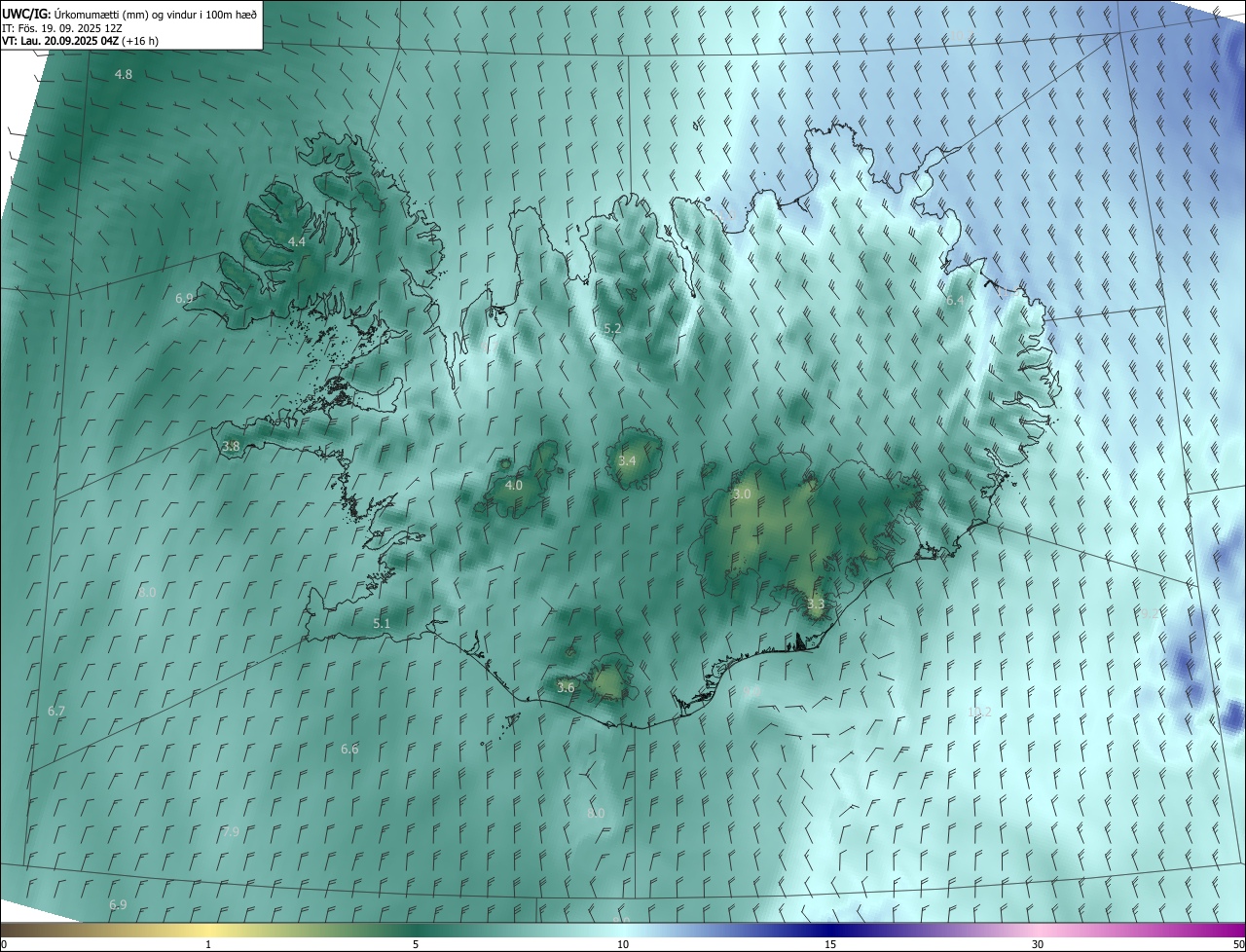Click the map value 4.0
1246x952 pixels.
(513, 485)
